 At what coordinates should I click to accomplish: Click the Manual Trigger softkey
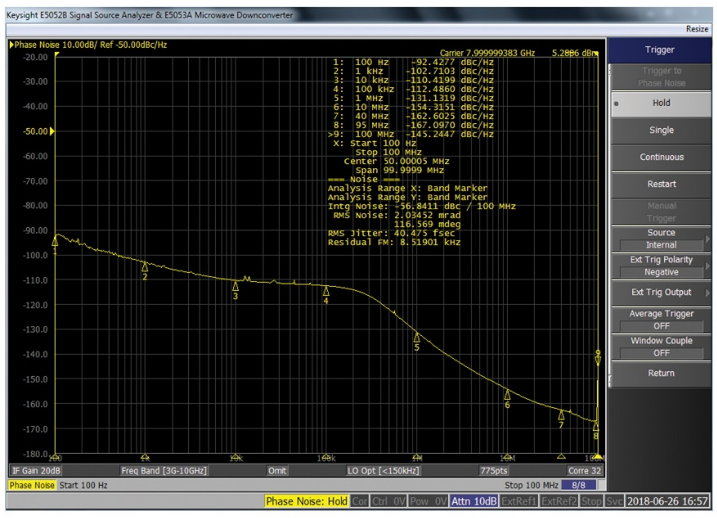coord(661,212)
